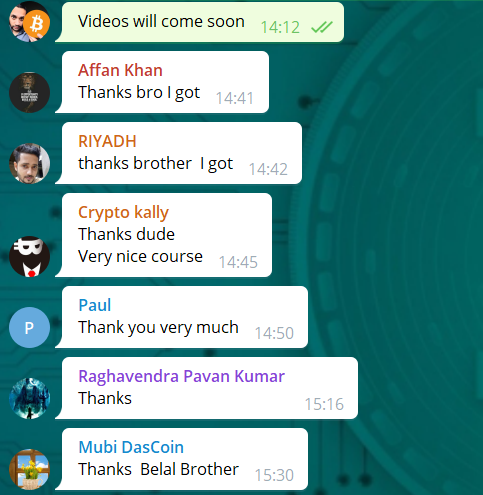Select the 'Thank you very much' message
Image resolution: width=483 pixels, height=495 pixels.
tap(182, 317)
